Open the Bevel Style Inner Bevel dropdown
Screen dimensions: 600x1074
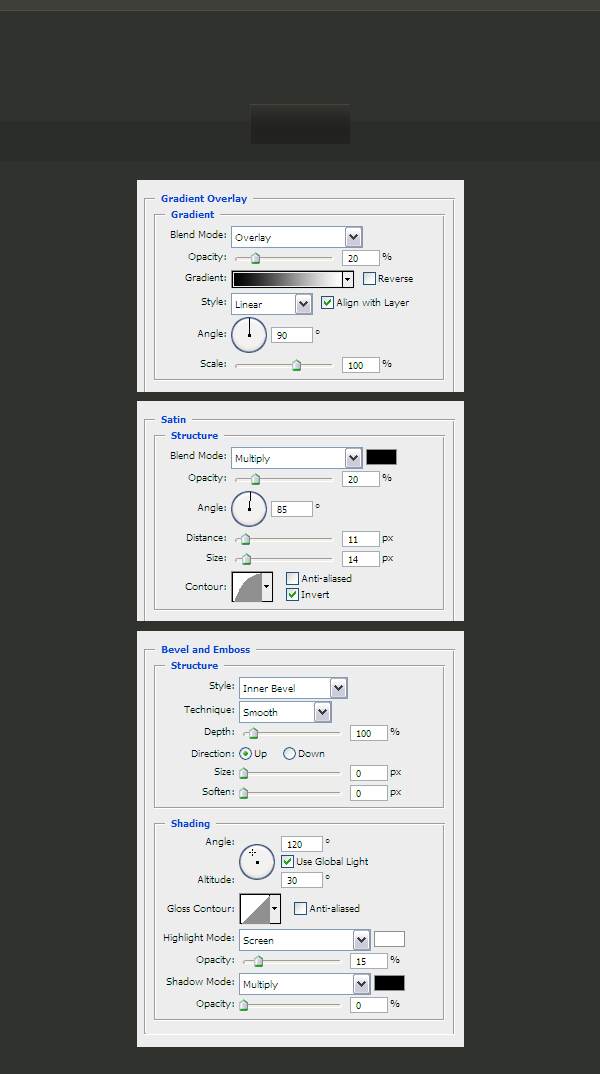pos(293,688)
